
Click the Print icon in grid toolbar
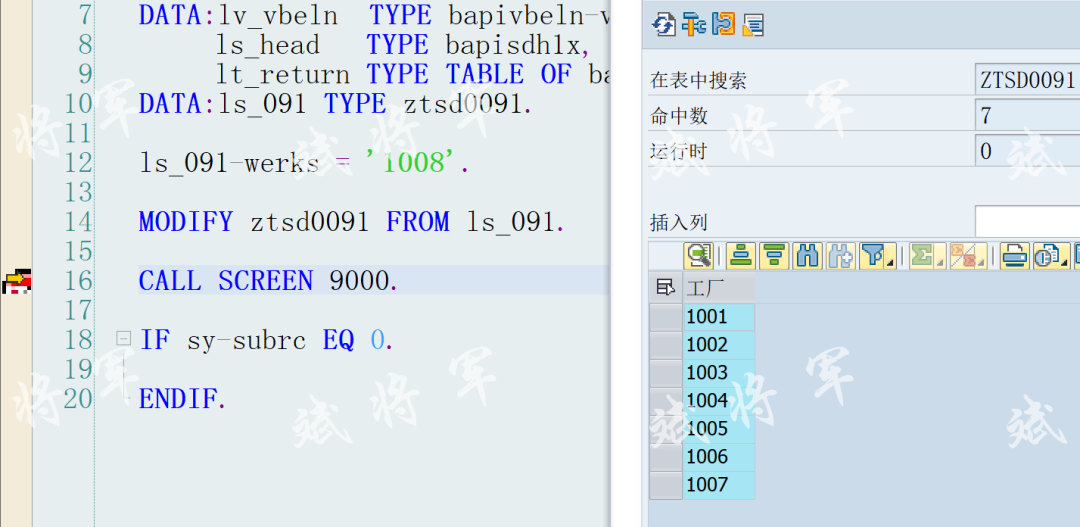pos(1014,256)
